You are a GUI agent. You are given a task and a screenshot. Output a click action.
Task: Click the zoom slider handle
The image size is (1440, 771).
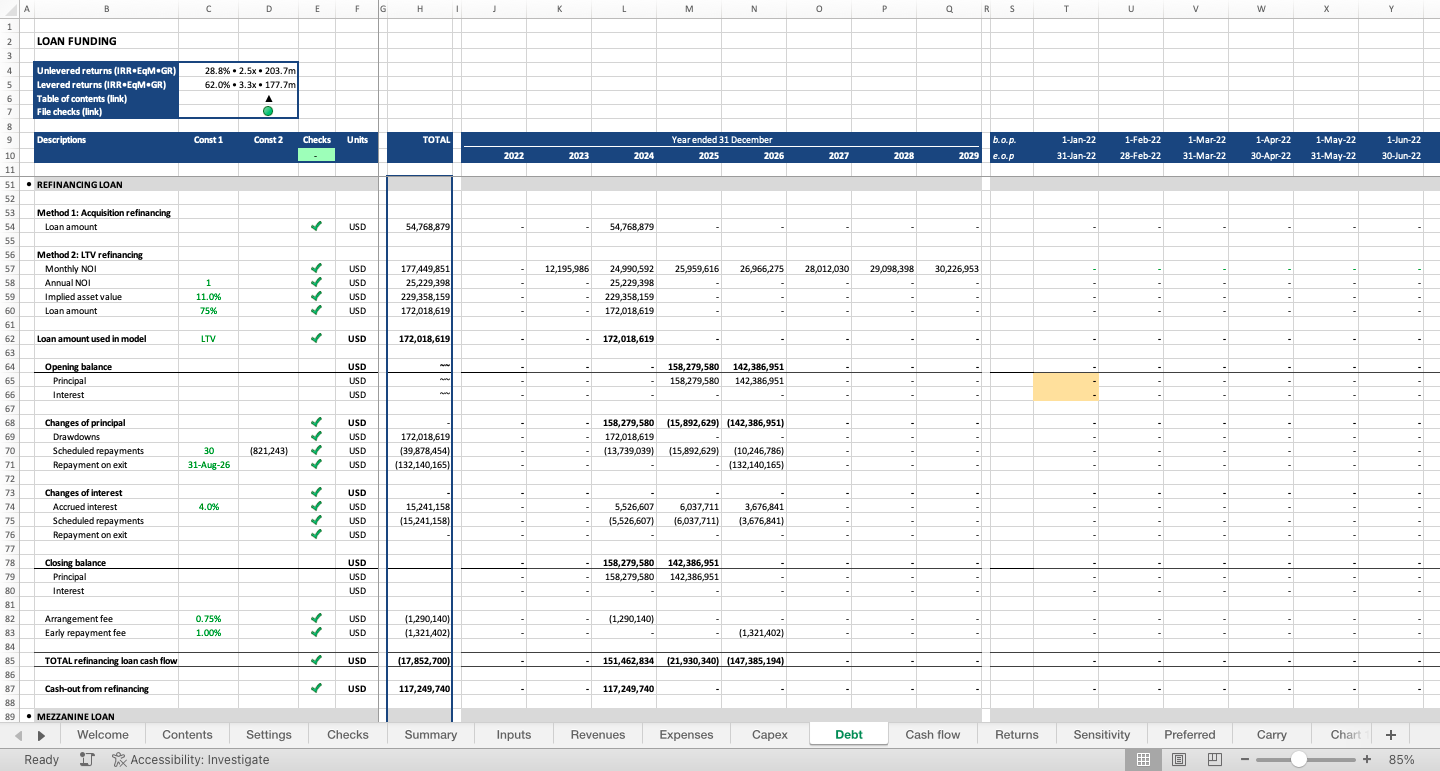pos(1298,760)
